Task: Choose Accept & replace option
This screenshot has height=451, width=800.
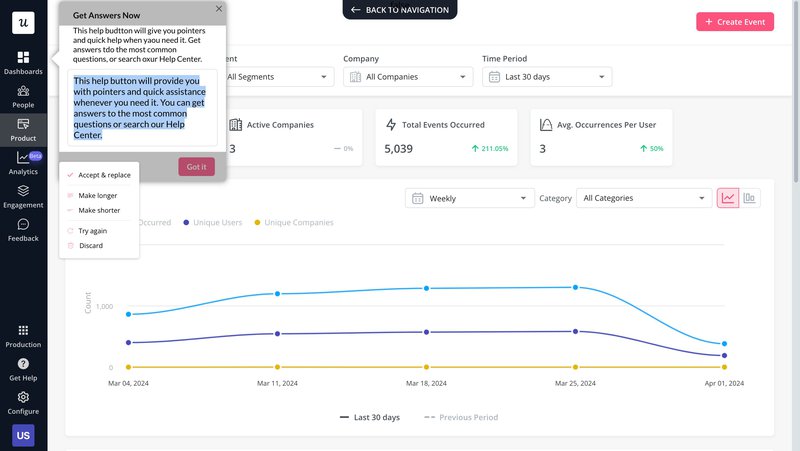Action: [104, 175]
